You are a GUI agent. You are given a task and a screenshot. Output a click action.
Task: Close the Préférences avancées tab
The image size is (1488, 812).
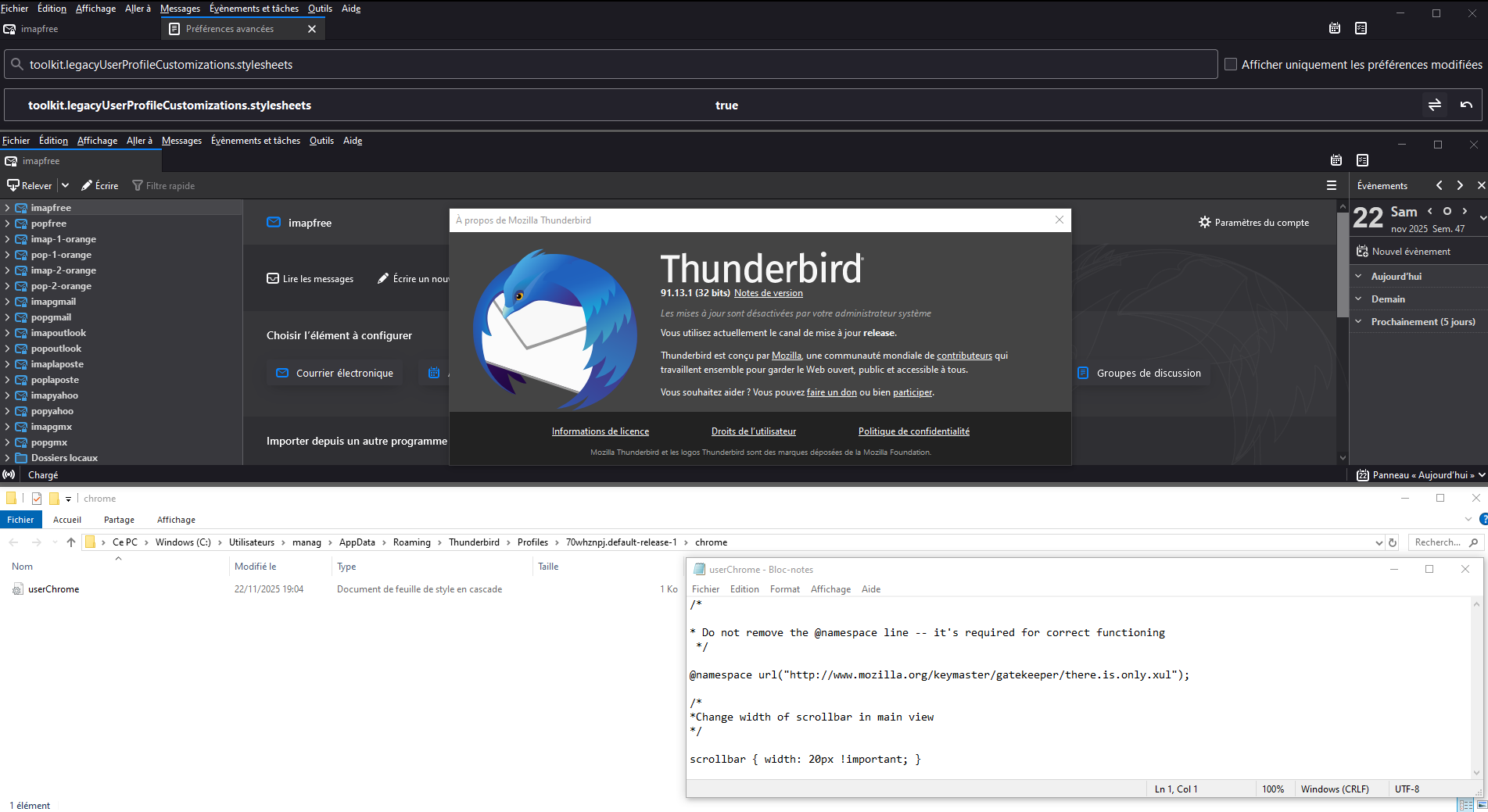point(312,29)
